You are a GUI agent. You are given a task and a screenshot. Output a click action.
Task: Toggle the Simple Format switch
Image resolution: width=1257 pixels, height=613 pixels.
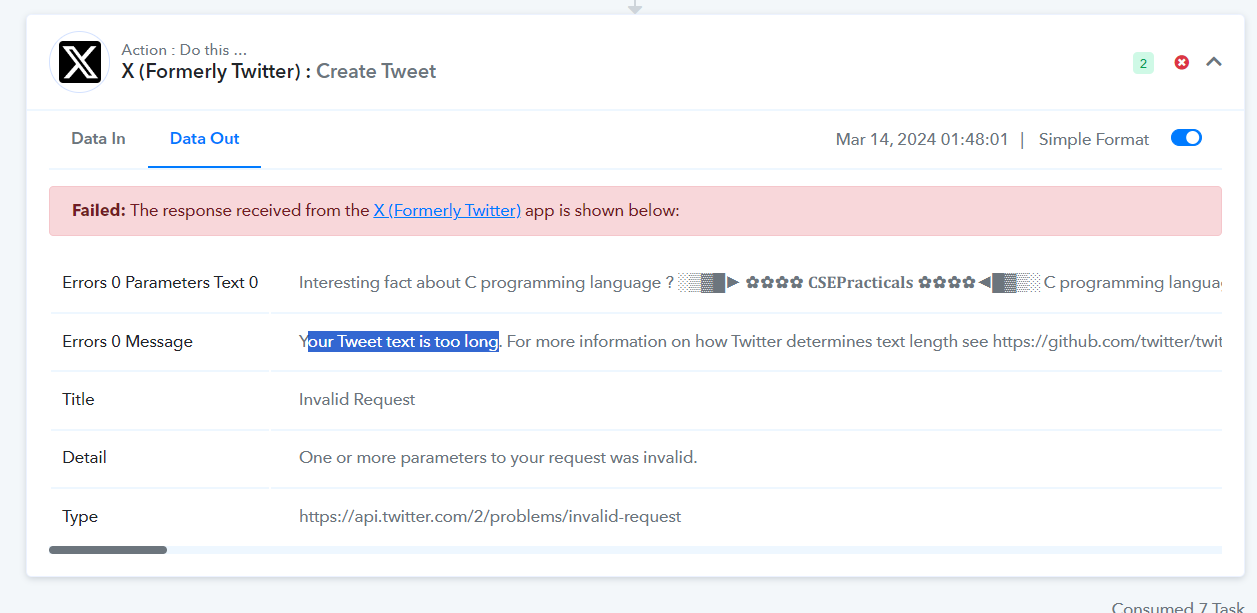pyautogui.click(x=1186, y=138)
